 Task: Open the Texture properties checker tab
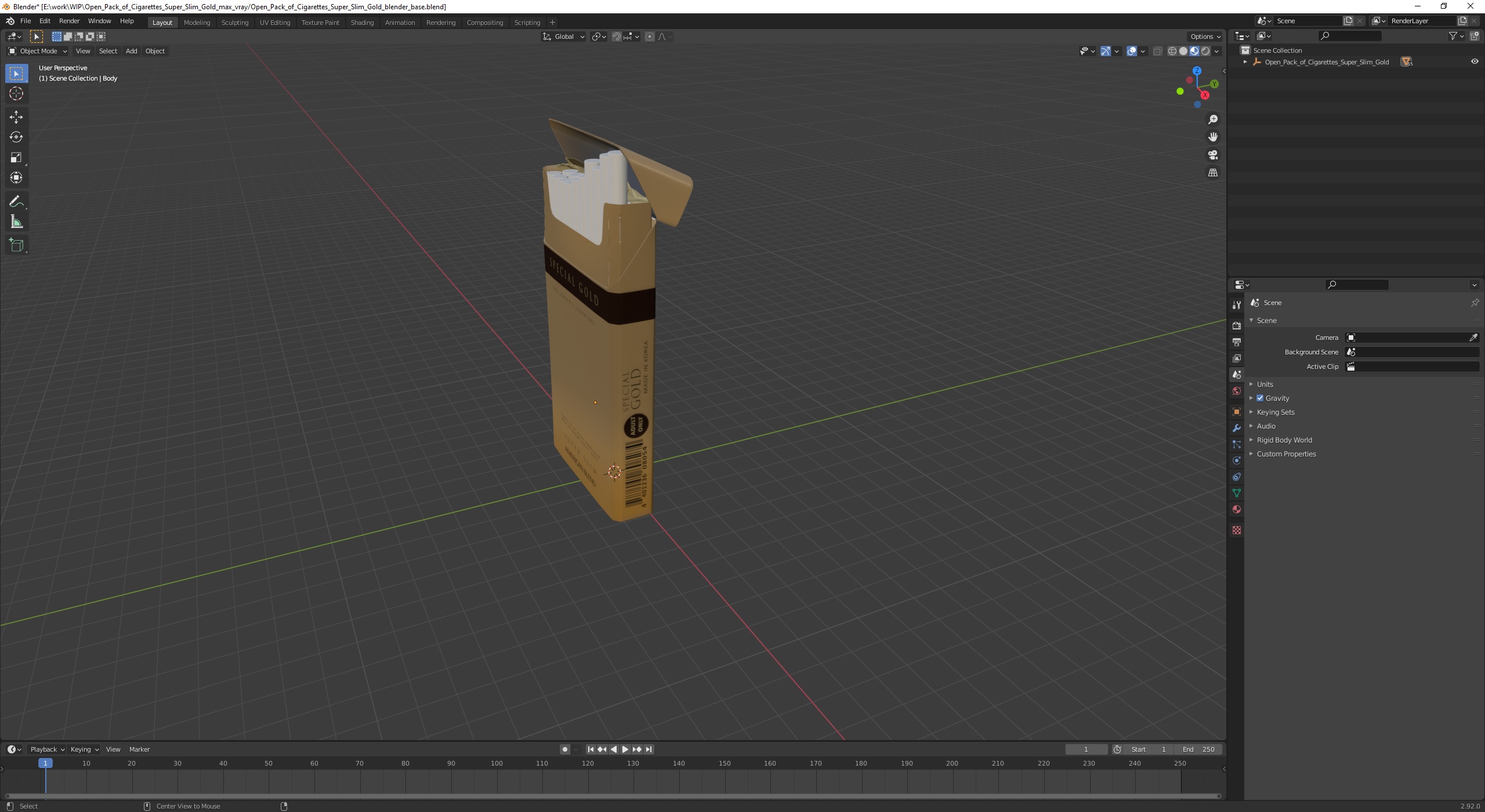click(1237, 530)
